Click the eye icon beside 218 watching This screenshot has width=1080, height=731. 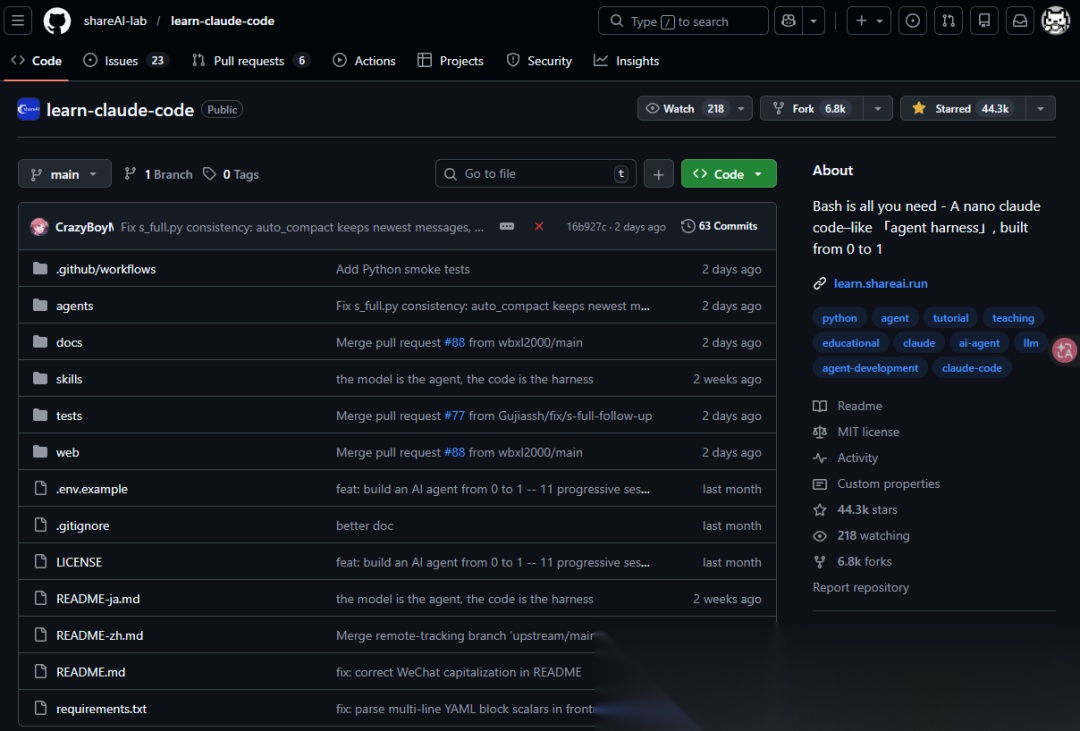click(x=820, y=535)
